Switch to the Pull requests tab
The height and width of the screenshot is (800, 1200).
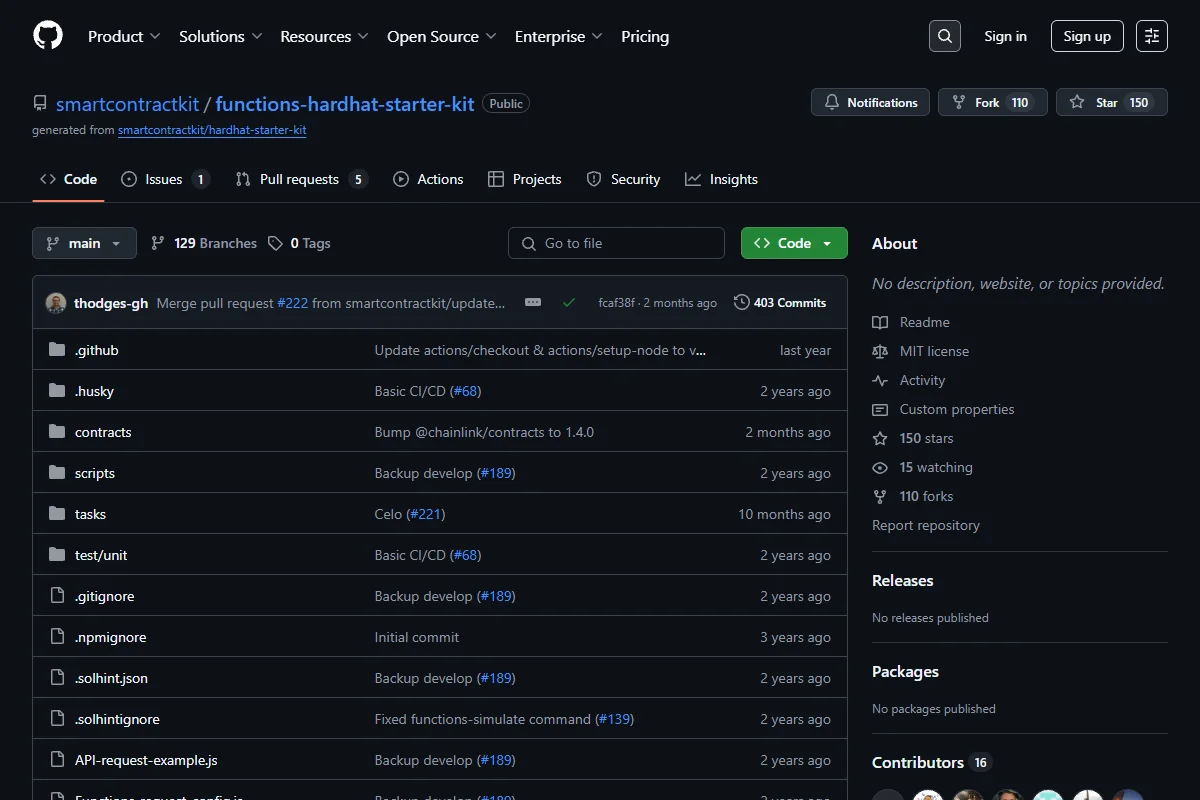(x=301, y=179)
